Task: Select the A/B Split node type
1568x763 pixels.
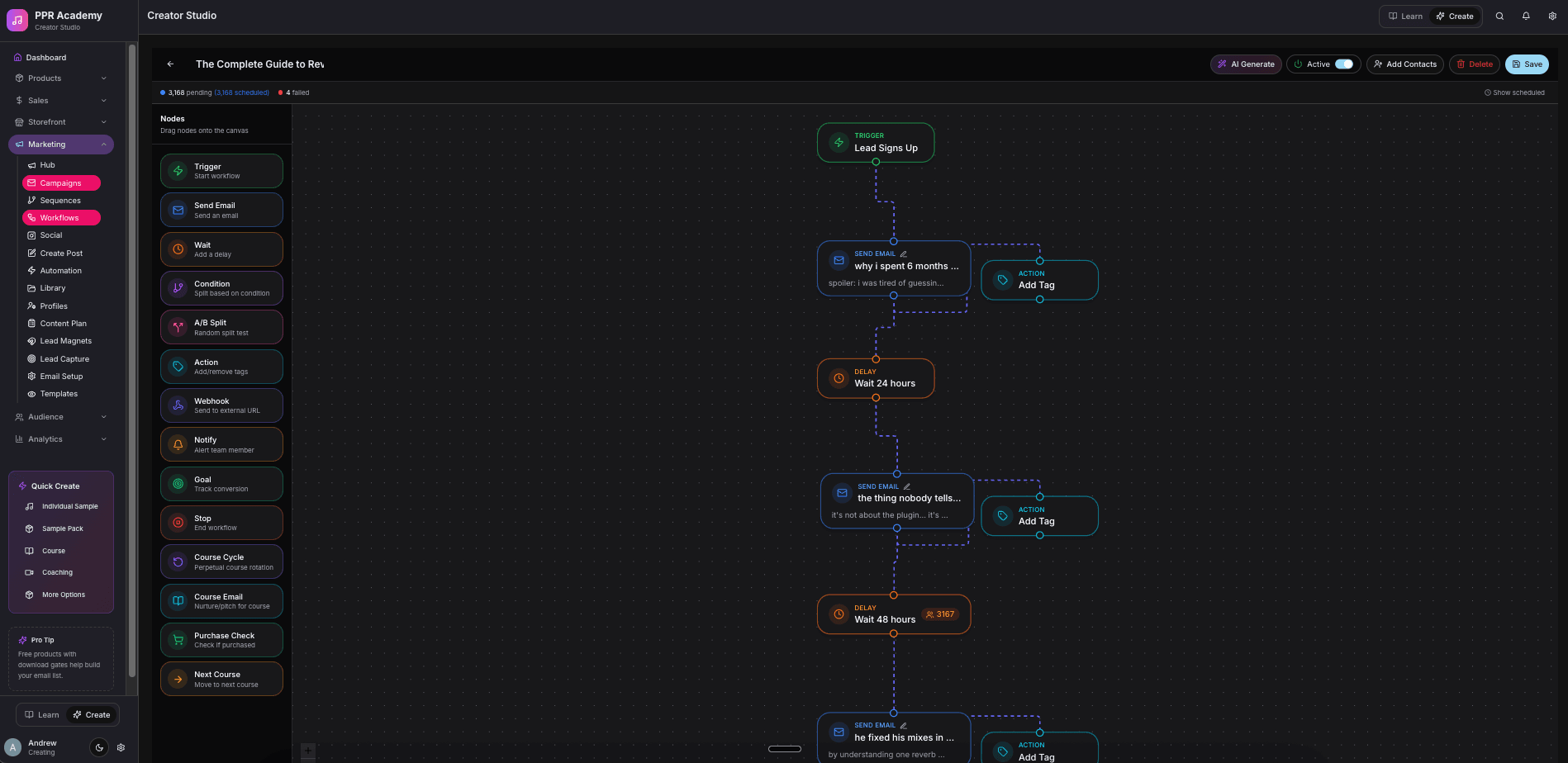Action: coord(221,326)
